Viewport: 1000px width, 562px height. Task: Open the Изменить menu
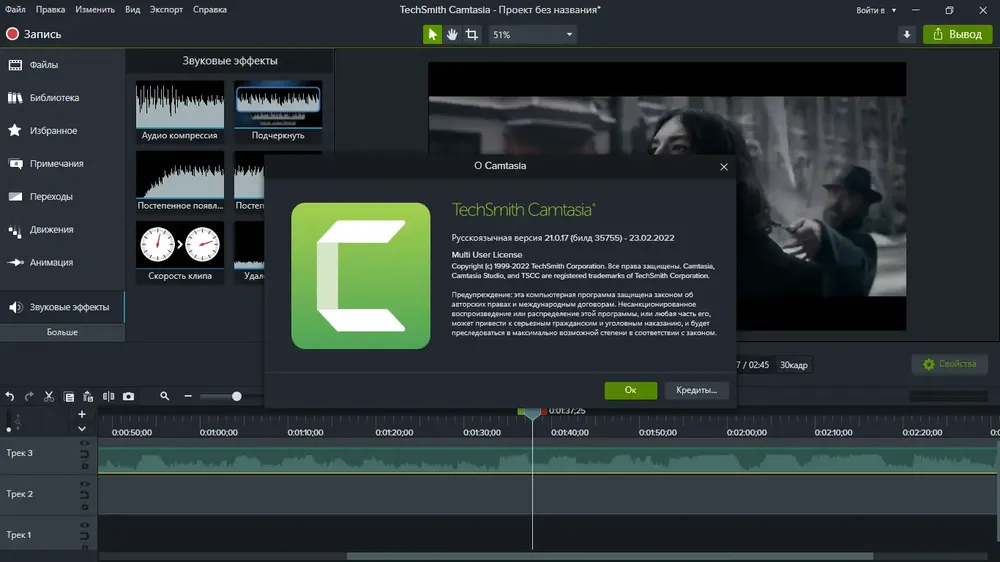(x=95, y=10)
